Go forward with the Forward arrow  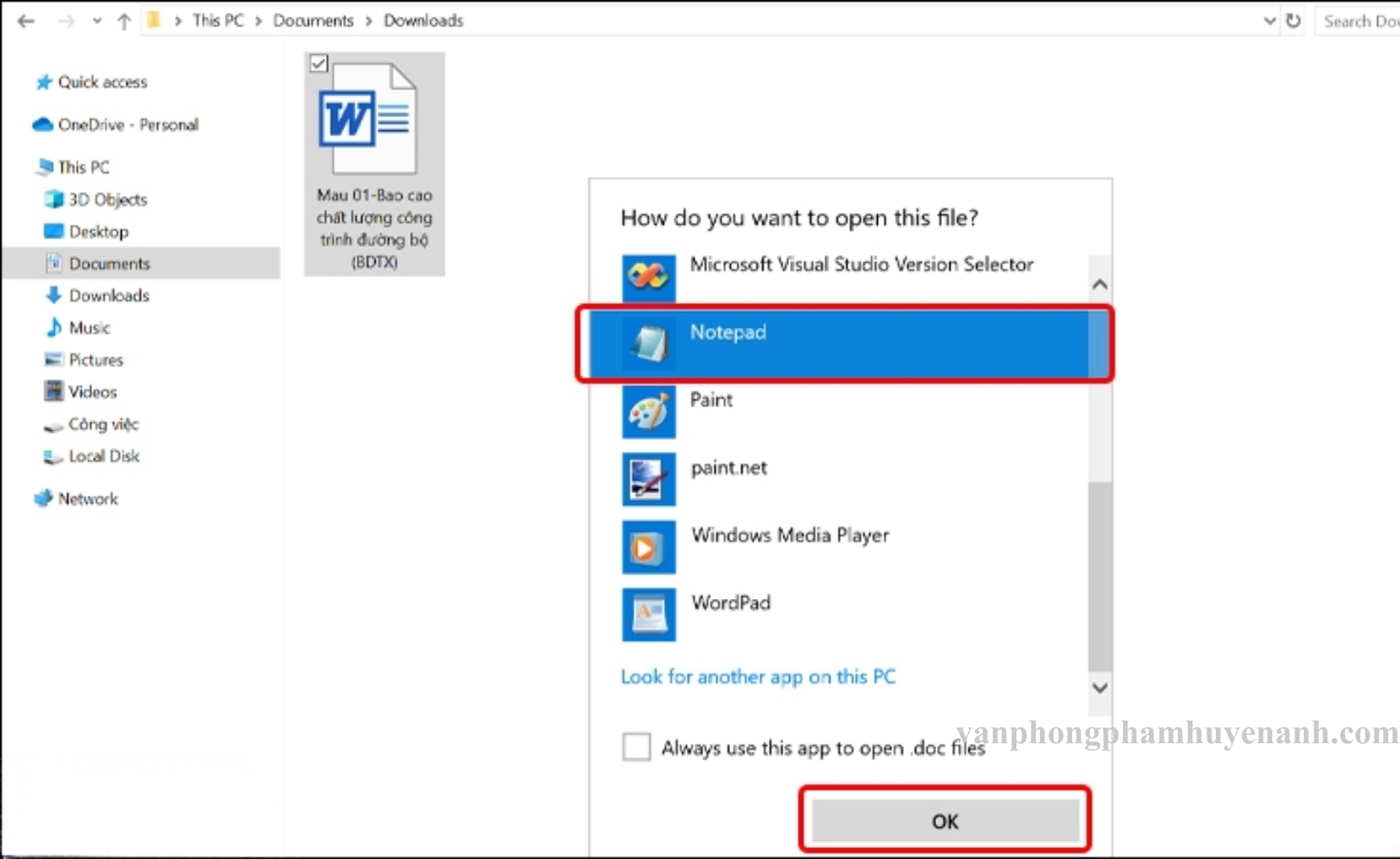click(x=66, y=21)
